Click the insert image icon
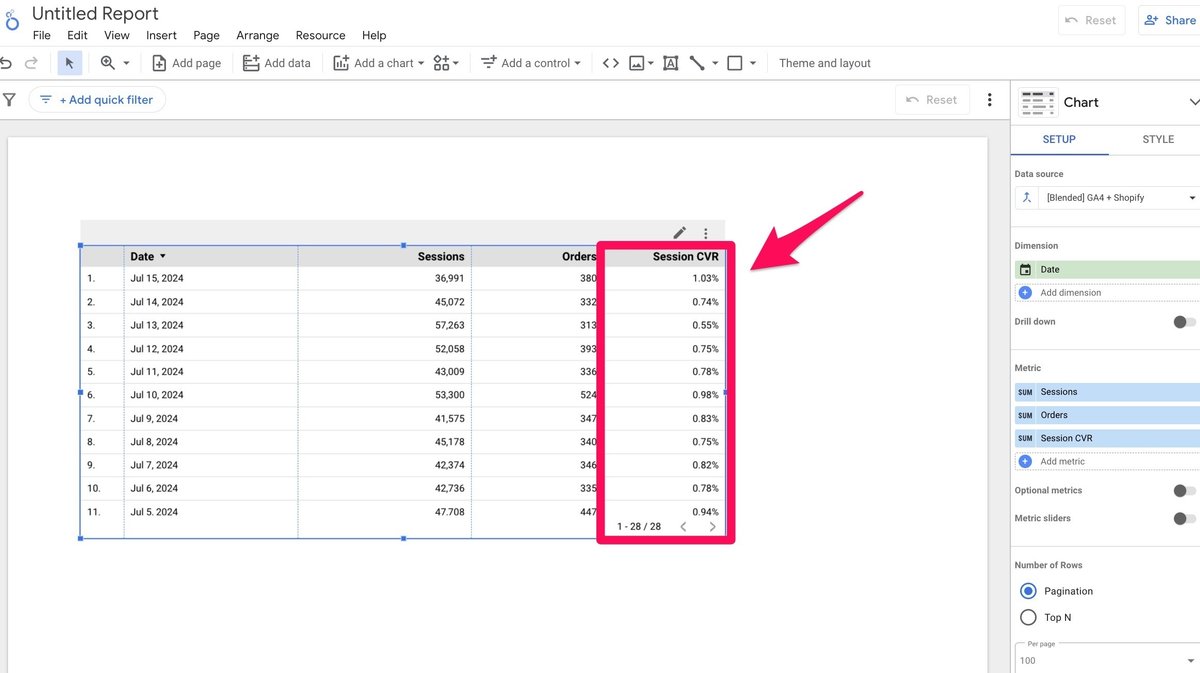1200x673 pixels. [637, 63]
